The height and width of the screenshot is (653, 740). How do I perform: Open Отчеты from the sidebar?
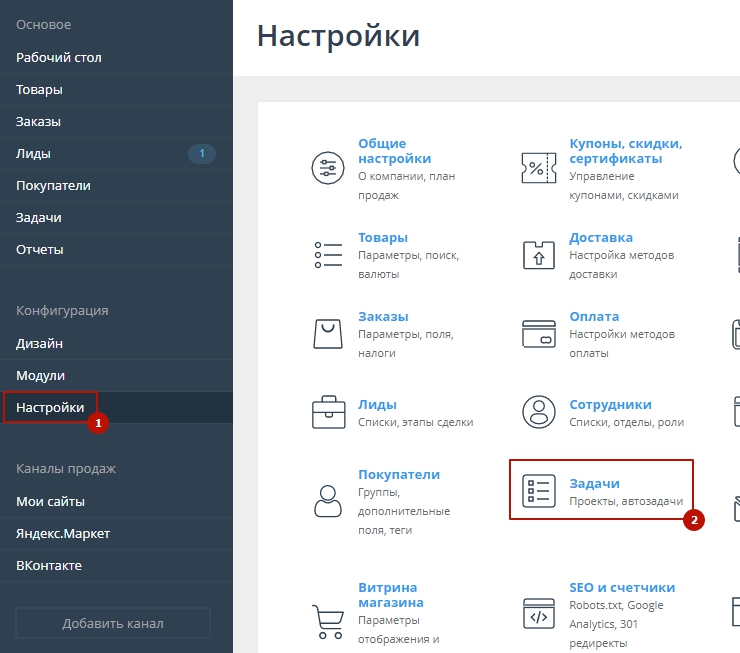40,249
